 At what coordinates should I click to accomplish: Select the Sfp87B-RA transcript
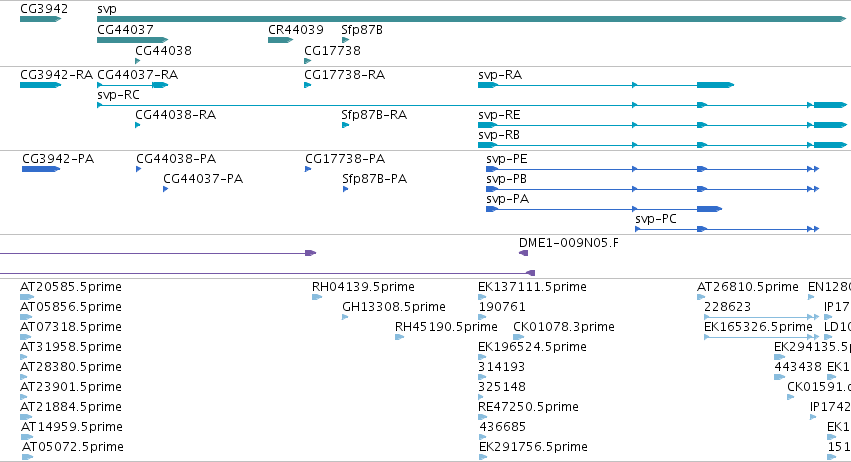tap(345, 125)
